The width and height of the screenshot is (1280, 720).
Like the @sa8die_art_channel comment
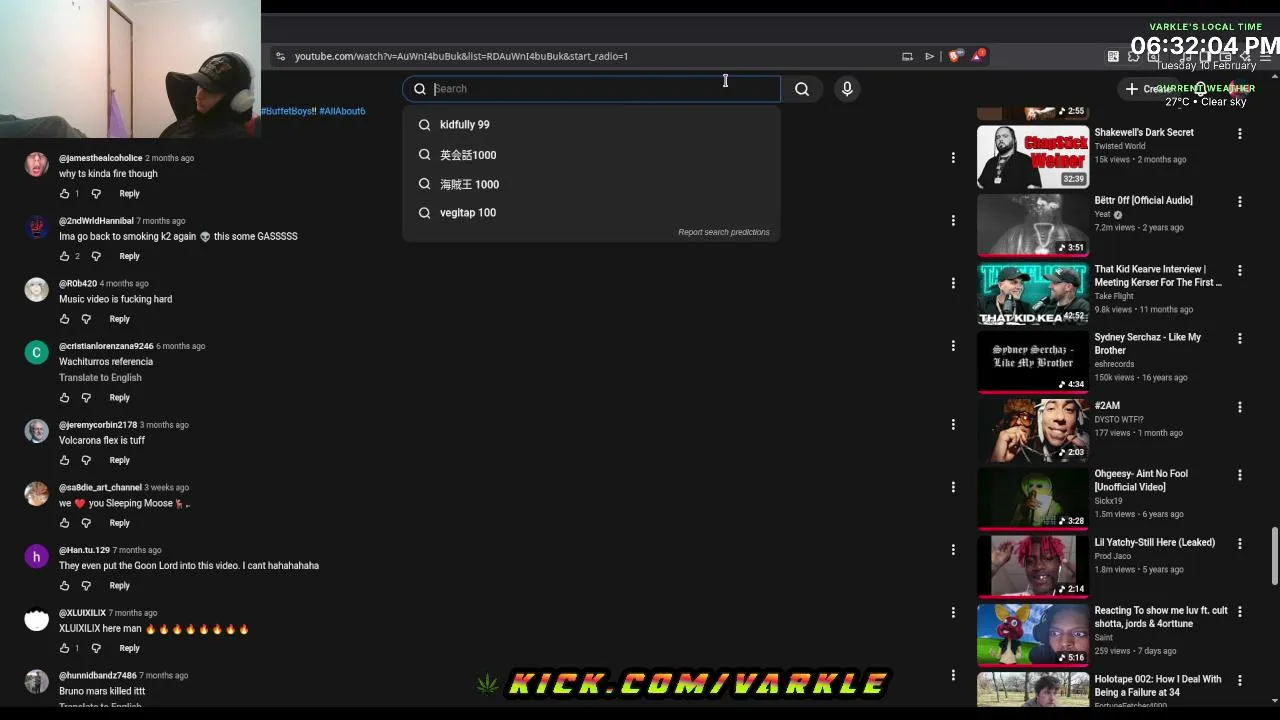point(64,523)
